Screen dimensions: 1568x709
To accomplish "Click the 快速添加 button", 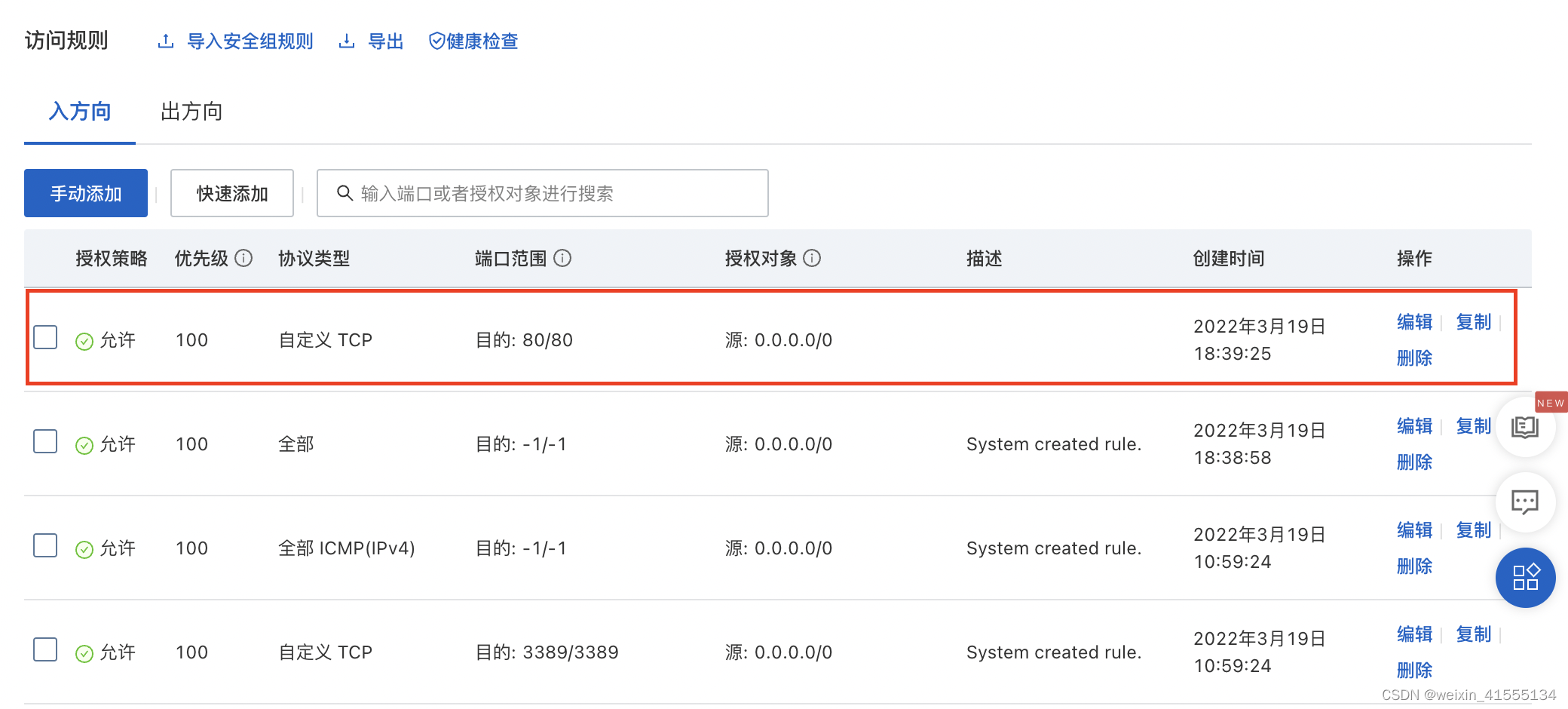I will [x=232, y=193].
